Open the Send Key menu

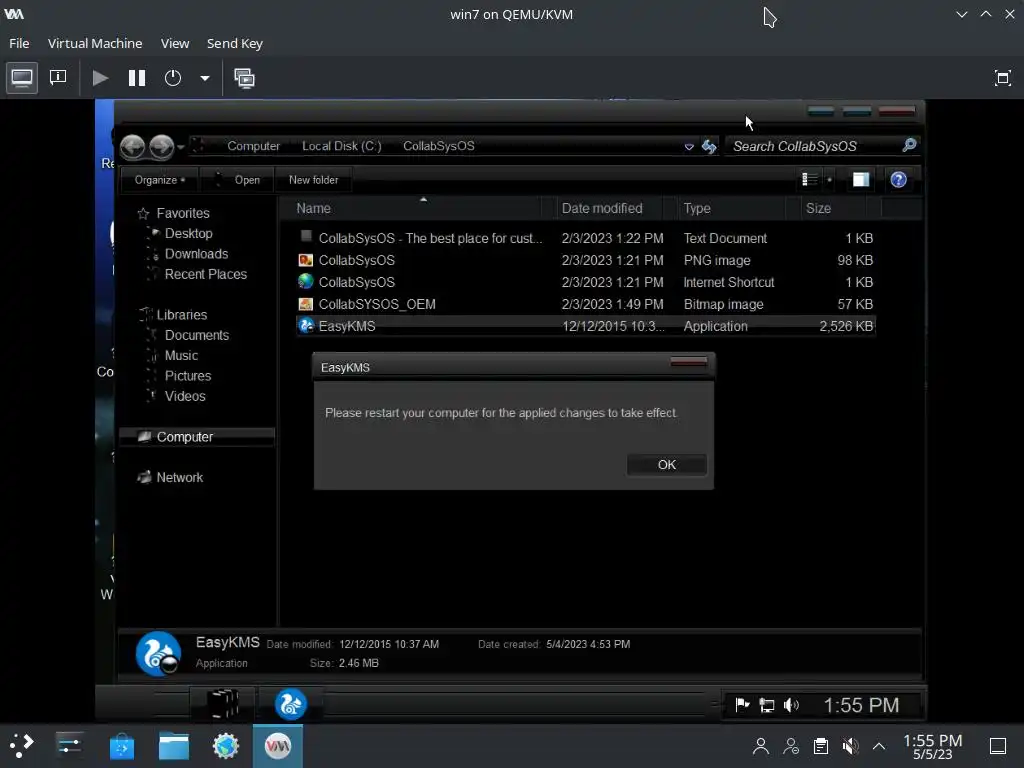click(x=234, y=43)
